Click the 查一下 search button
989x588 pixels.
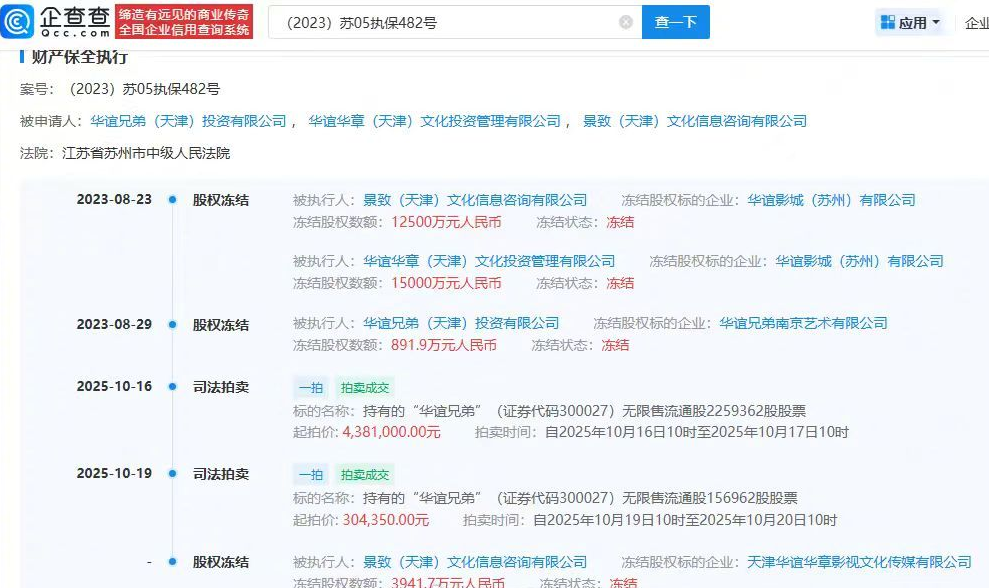676,22
